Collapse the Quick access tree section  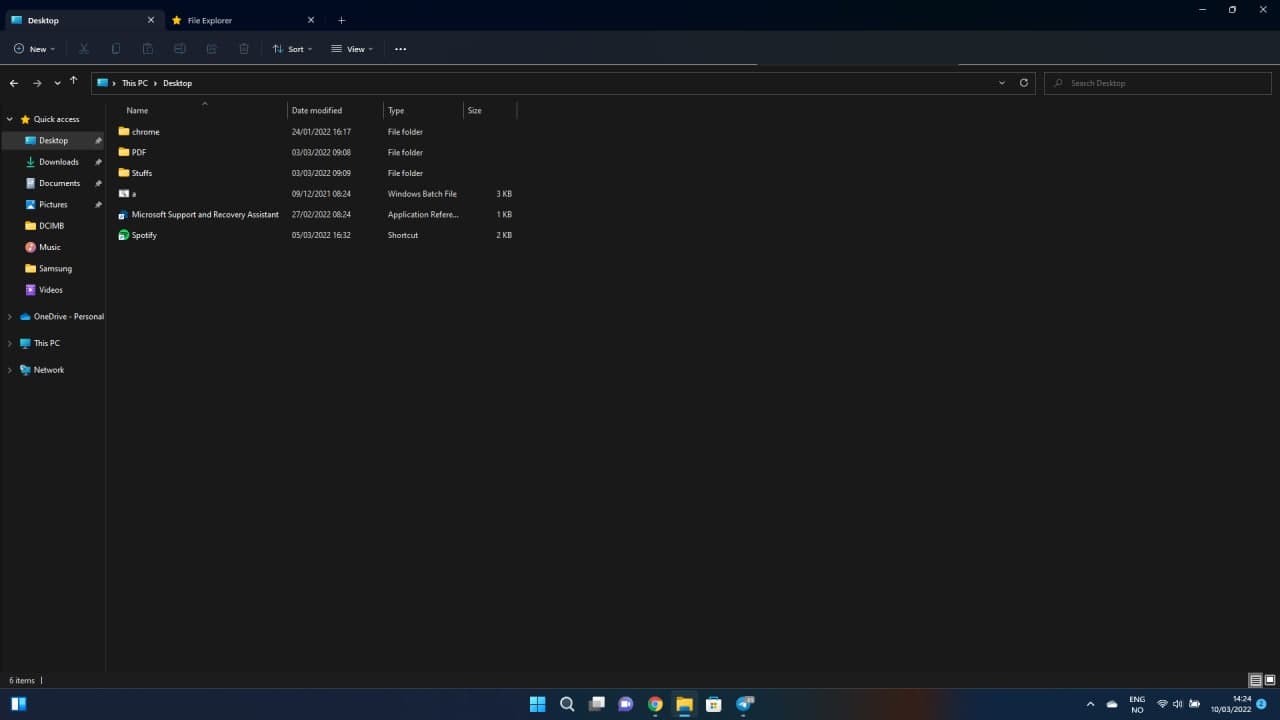coord(10,119)
